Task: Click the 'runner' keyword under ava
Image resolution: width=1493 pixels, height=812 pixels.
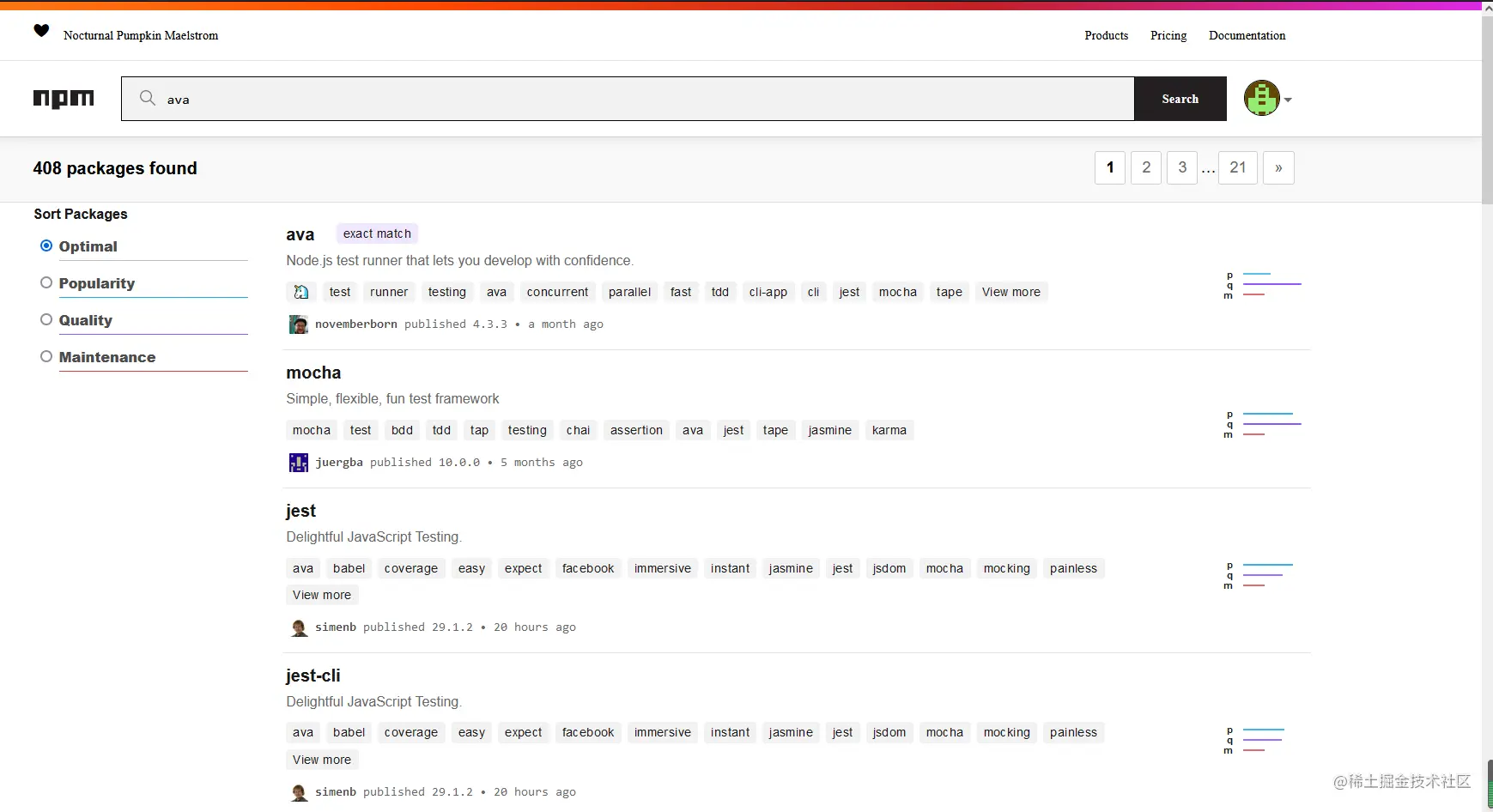Action: point(389,292)
